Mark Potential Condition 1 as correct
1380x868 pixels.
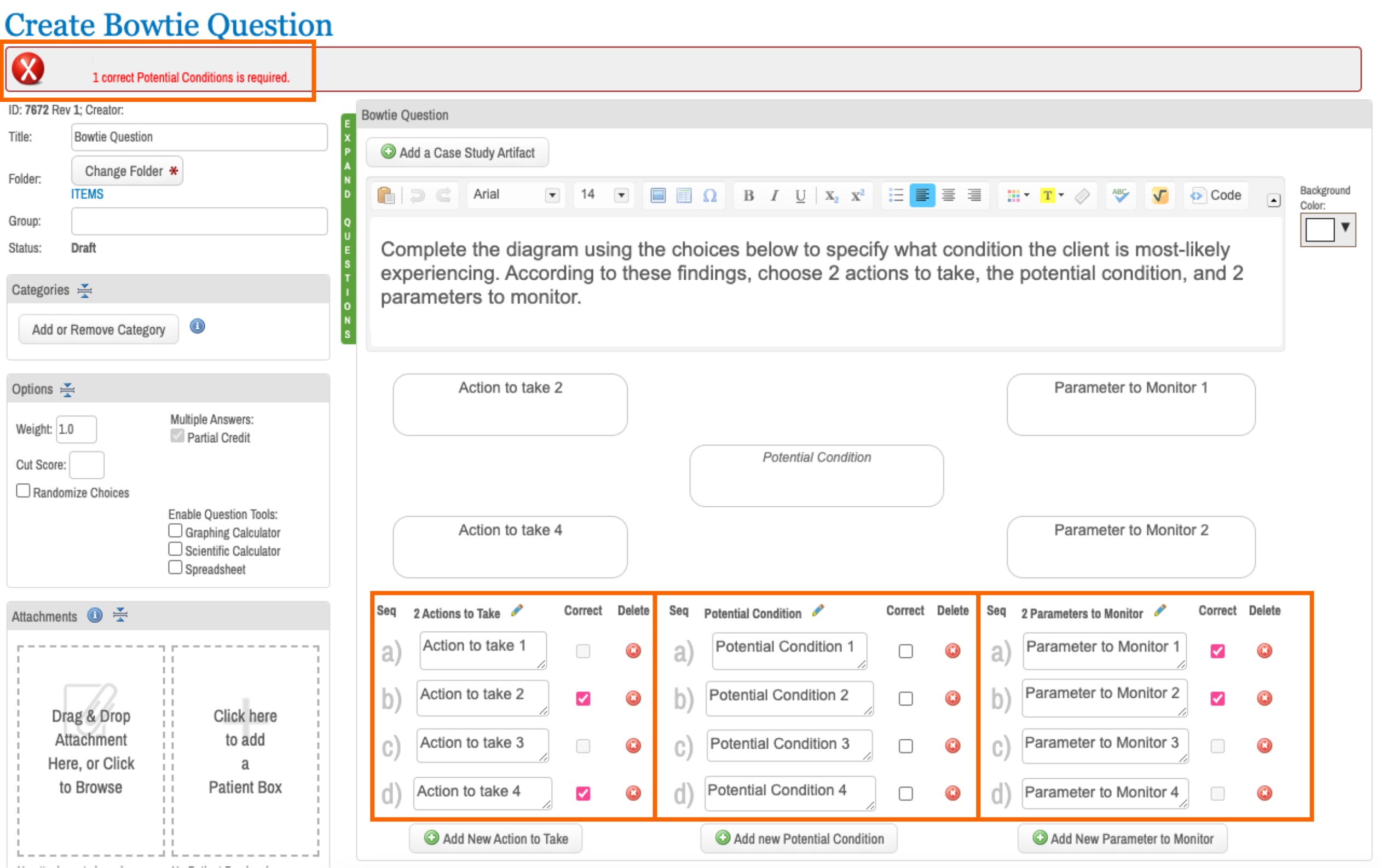pos(905,651)
